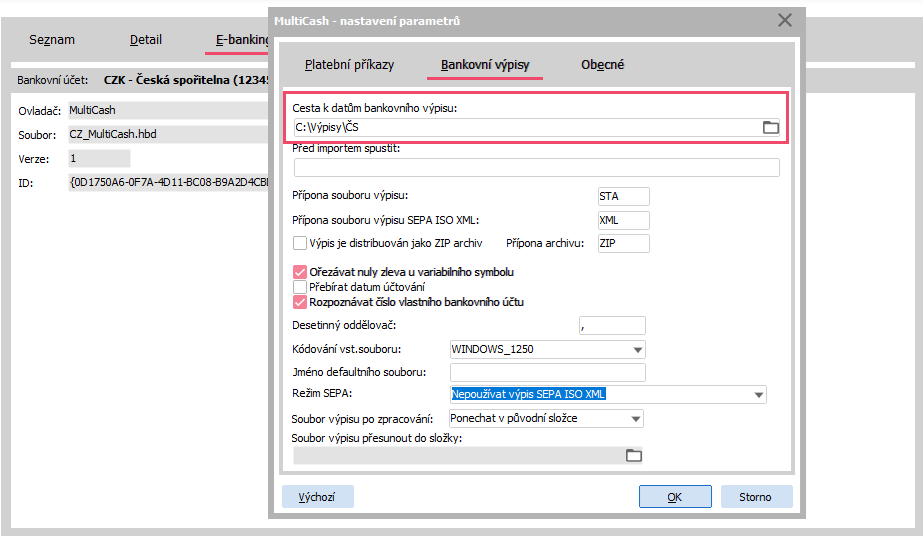Image resolution: width=923 pixels, height=536 pixels.
Task: Uncheck 'Rozpoznávat číslo vlastního bankovního účtu'
Action: pyautogui.click(x=300, y=302)
